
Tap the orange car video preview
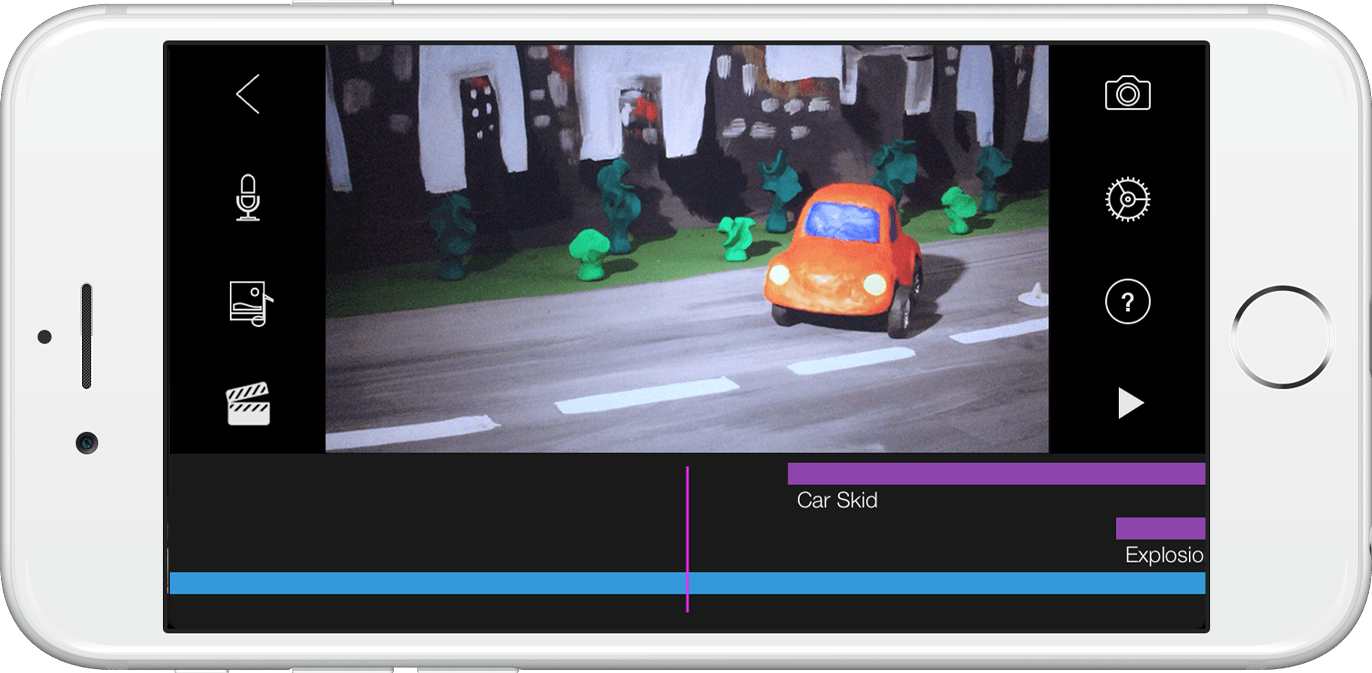[x=687, y=248]
